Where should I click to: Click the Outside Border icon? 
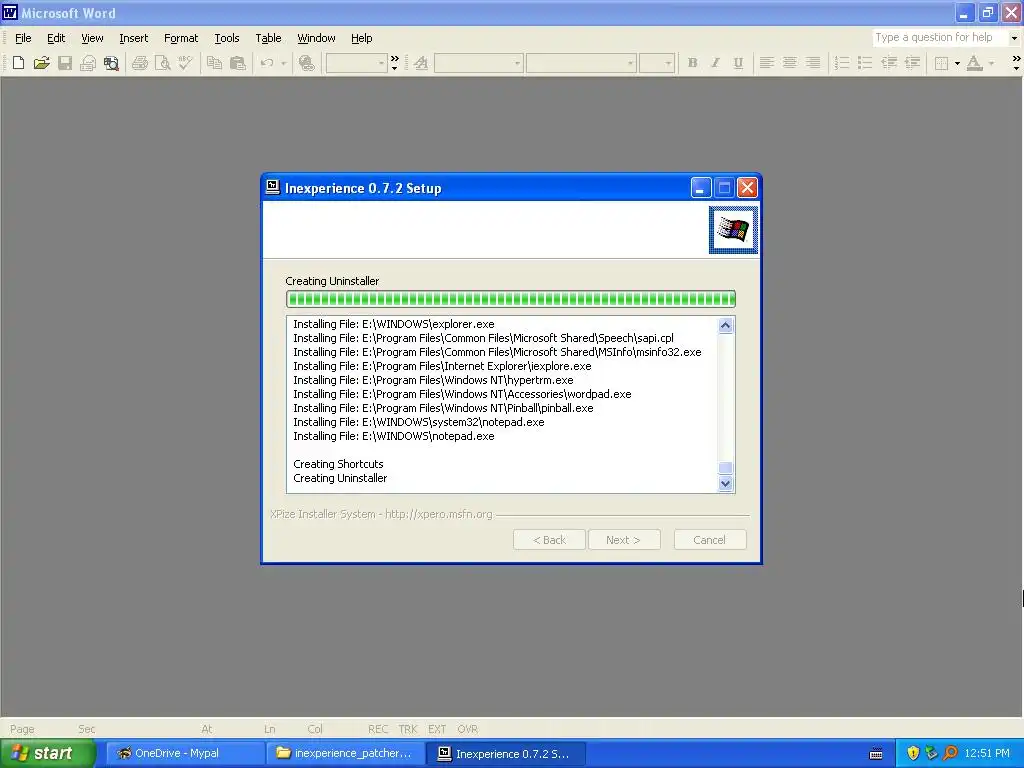click(x=941, y=63)
